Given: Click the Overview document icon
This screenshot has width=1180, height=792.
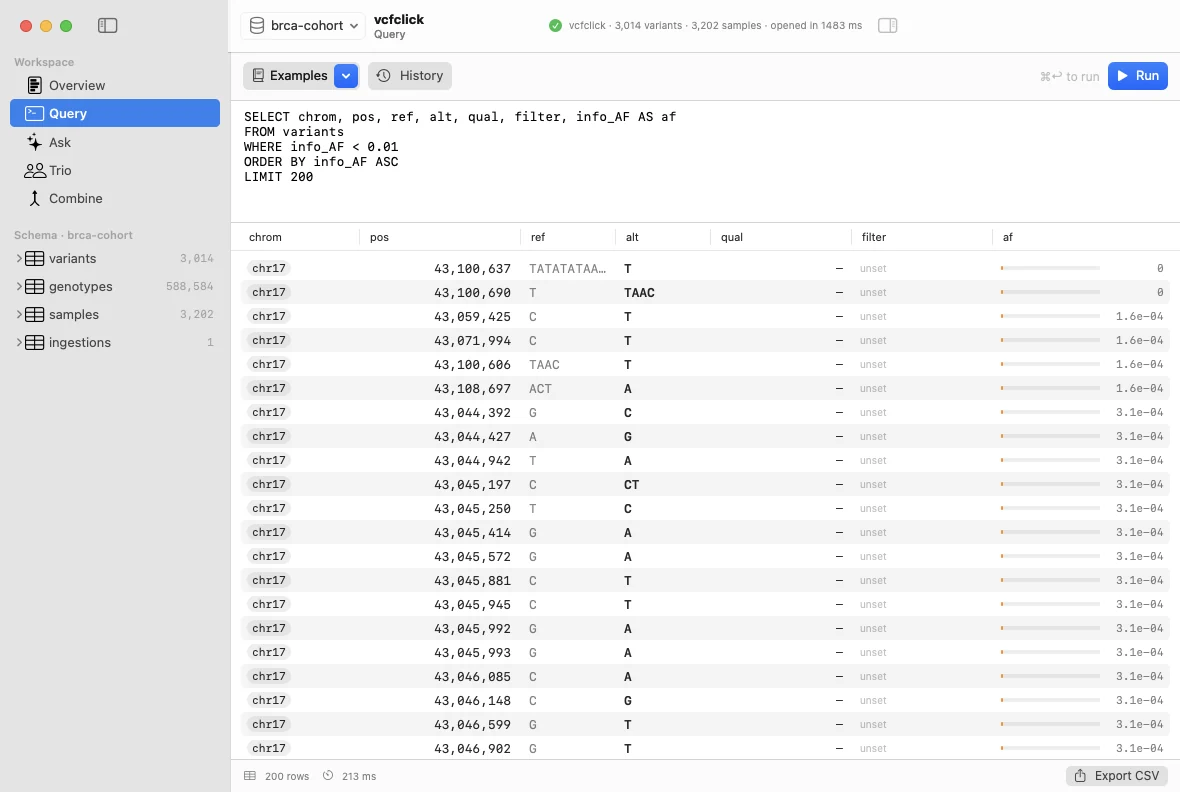Looking at the screenshot, I should click(35, 85).
